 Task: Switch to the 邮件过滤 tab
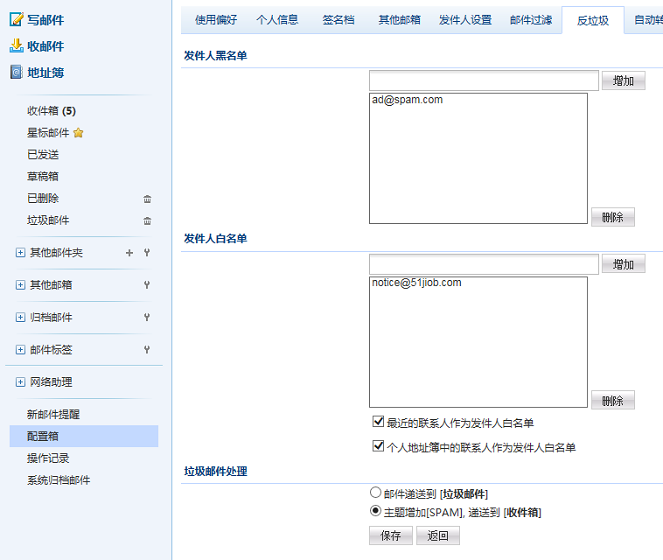531,20
